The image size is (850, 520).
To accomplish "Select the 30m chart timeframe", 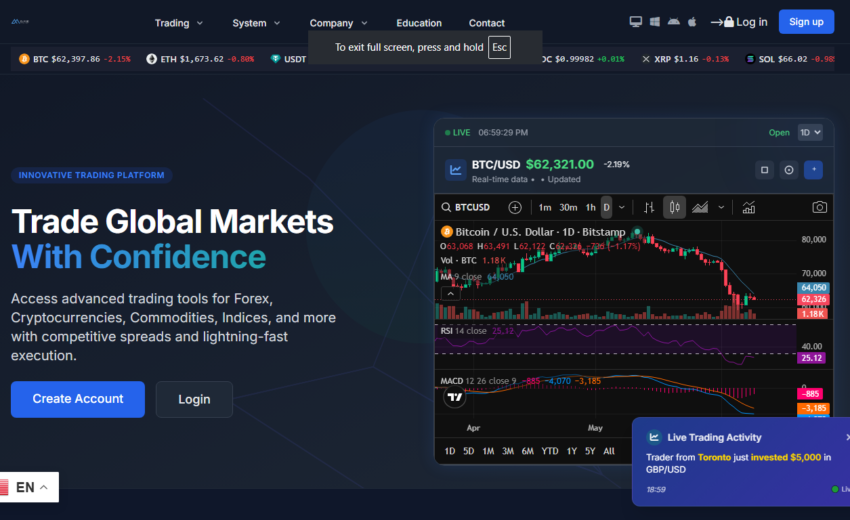I will (x=568, y=207).
